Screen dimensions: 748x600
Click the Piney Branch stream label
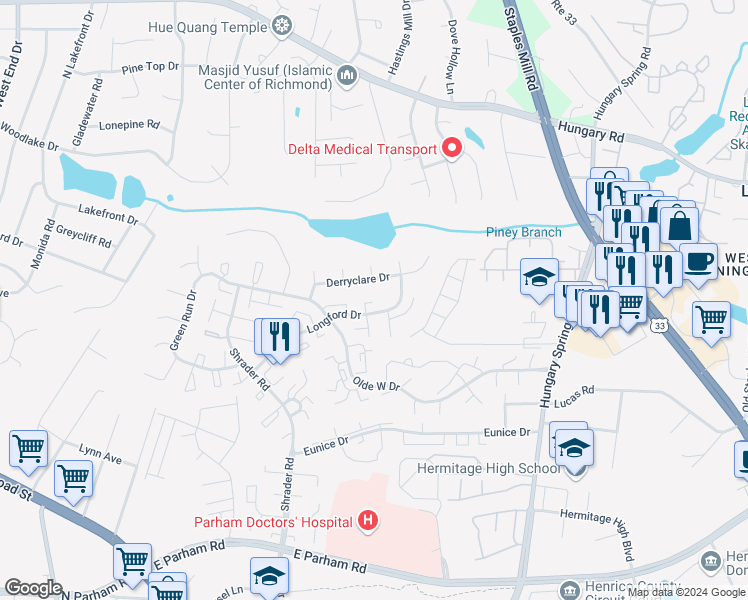(523, 232)
